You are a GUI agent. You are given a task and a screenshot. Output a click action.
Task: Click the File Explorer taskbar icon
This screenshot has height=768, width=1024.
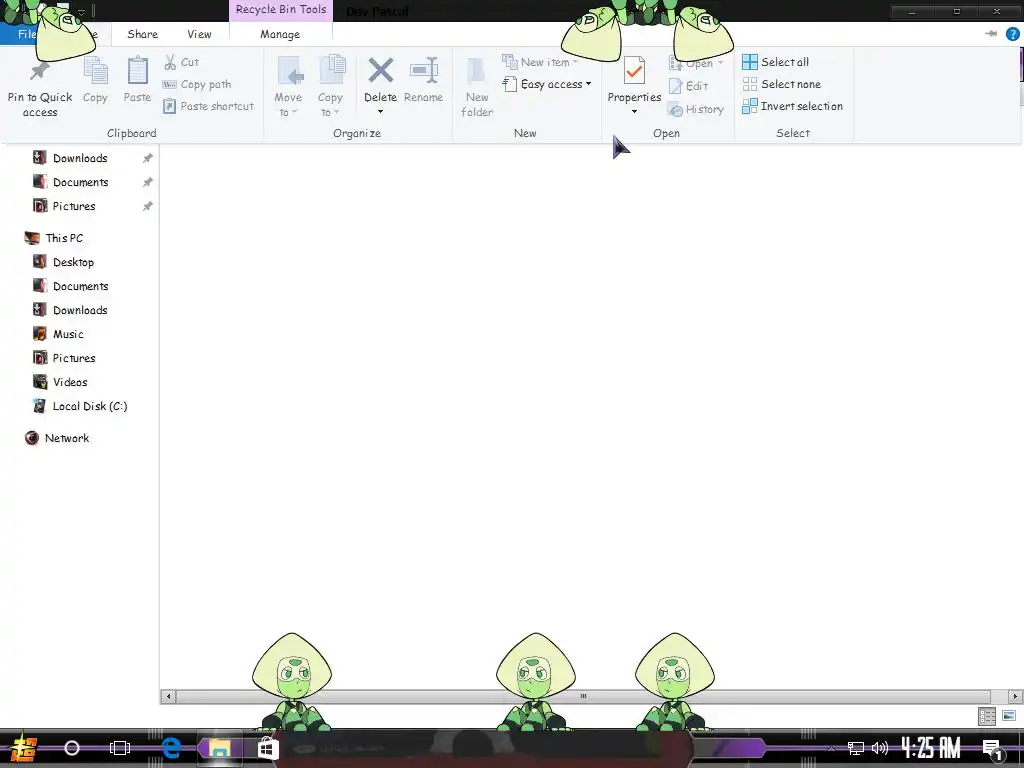pyautogui.click(x=219, y=748)
